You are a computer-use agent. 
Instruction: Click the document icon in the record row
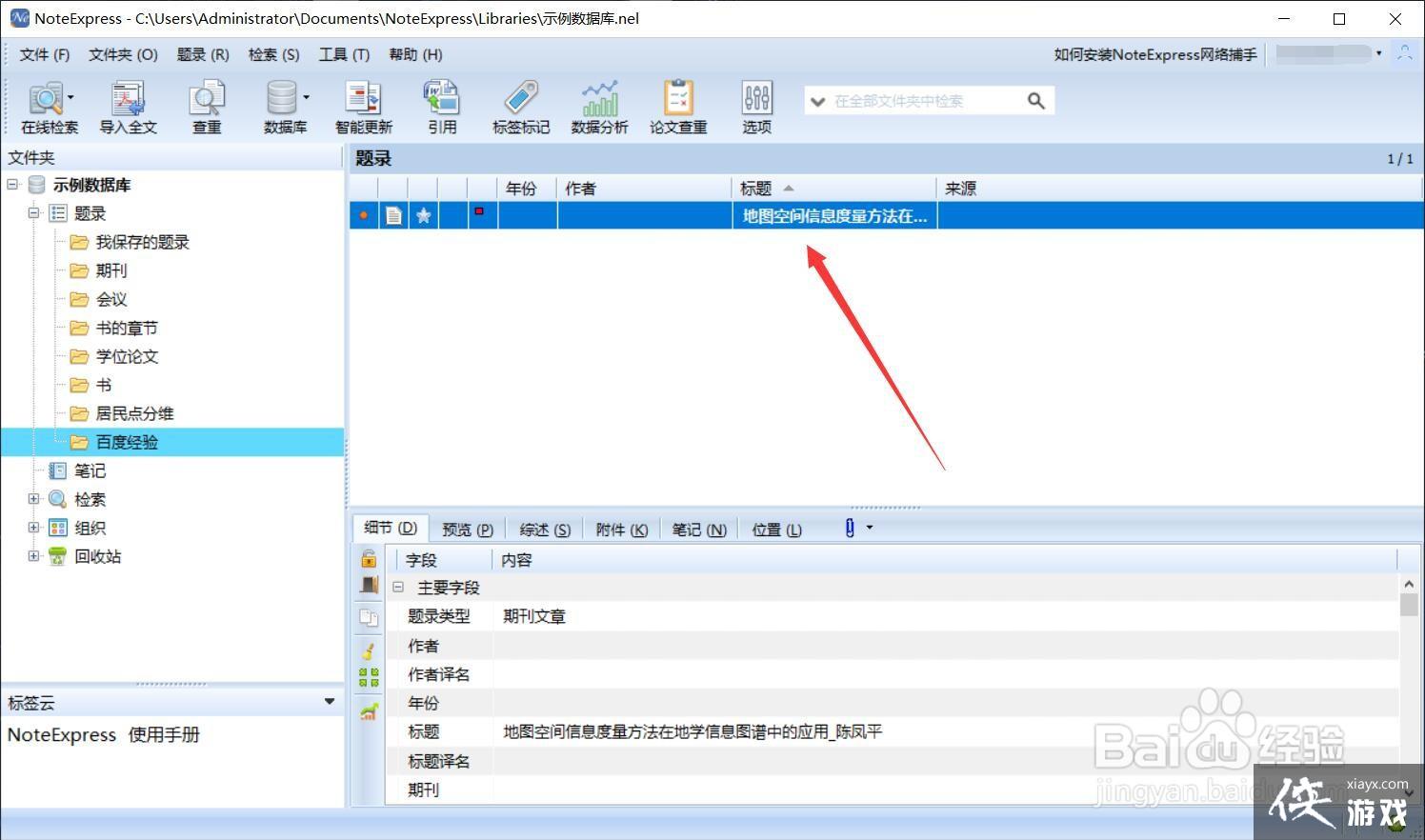tap(393, 216)
